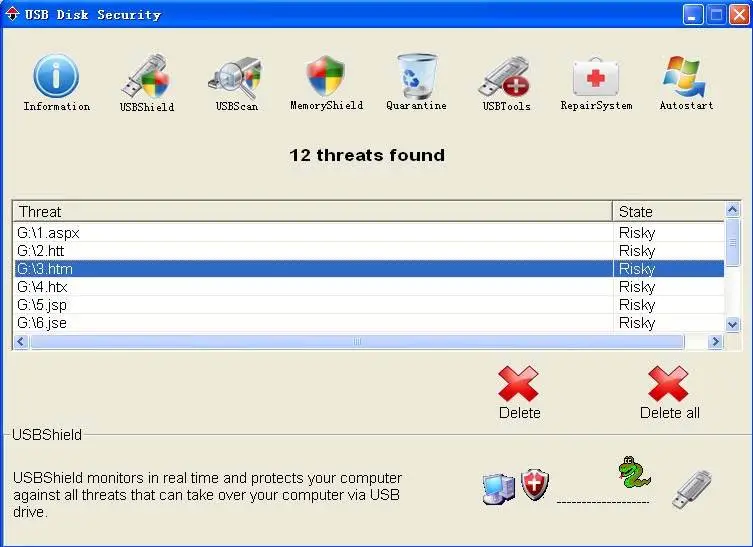The image size is (753, 547).
Task: Close the USB Disk Security window
Action: click(740, 14)
